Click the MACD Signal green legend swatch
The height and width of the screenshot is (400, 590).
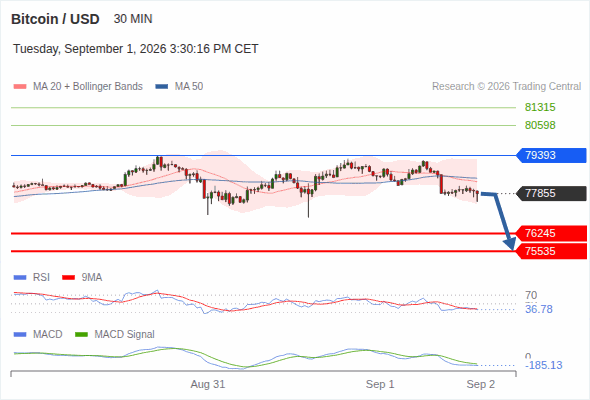pos(82,335)
